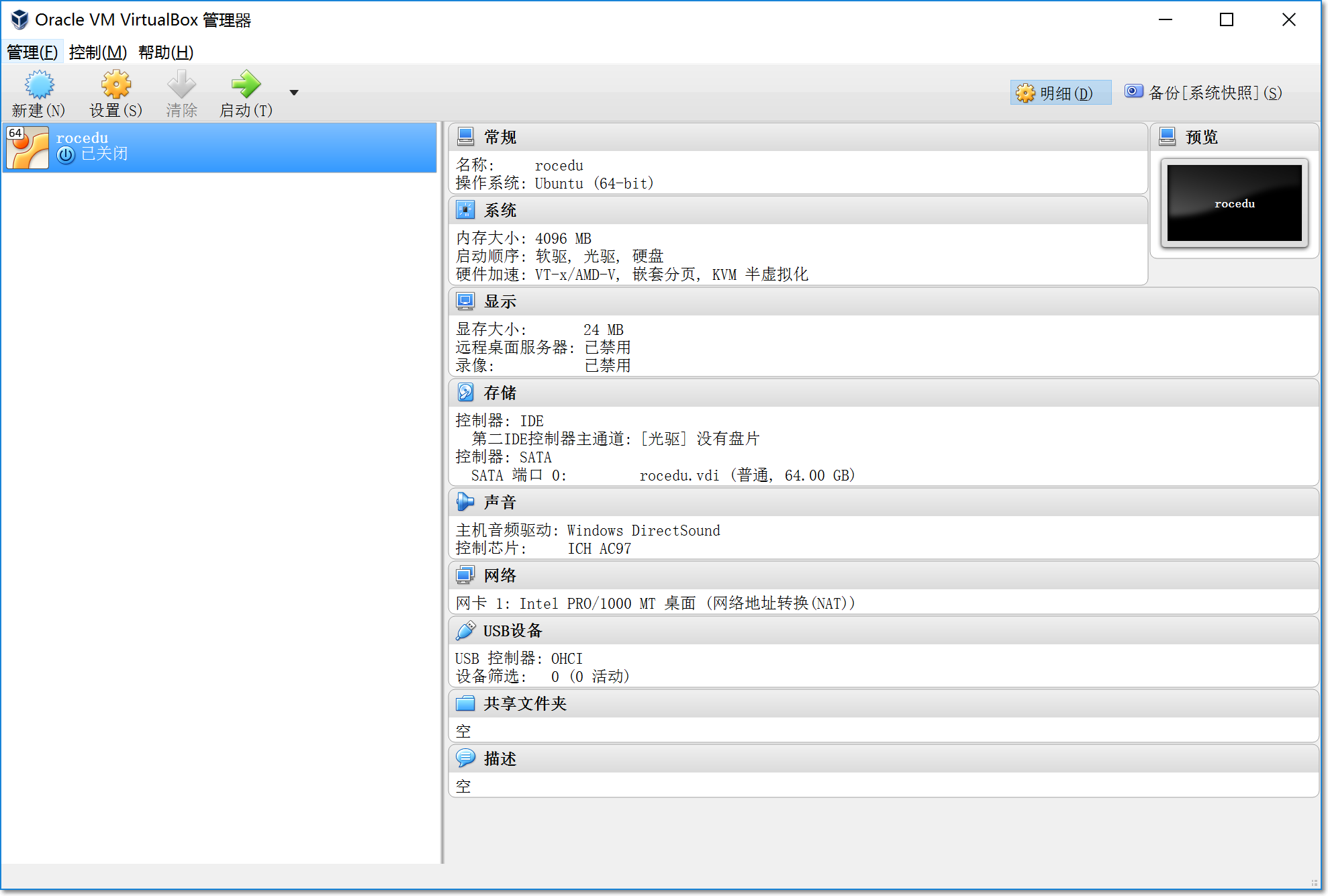
Task: Switch to 明细(D) details view
Action: 1060,93
